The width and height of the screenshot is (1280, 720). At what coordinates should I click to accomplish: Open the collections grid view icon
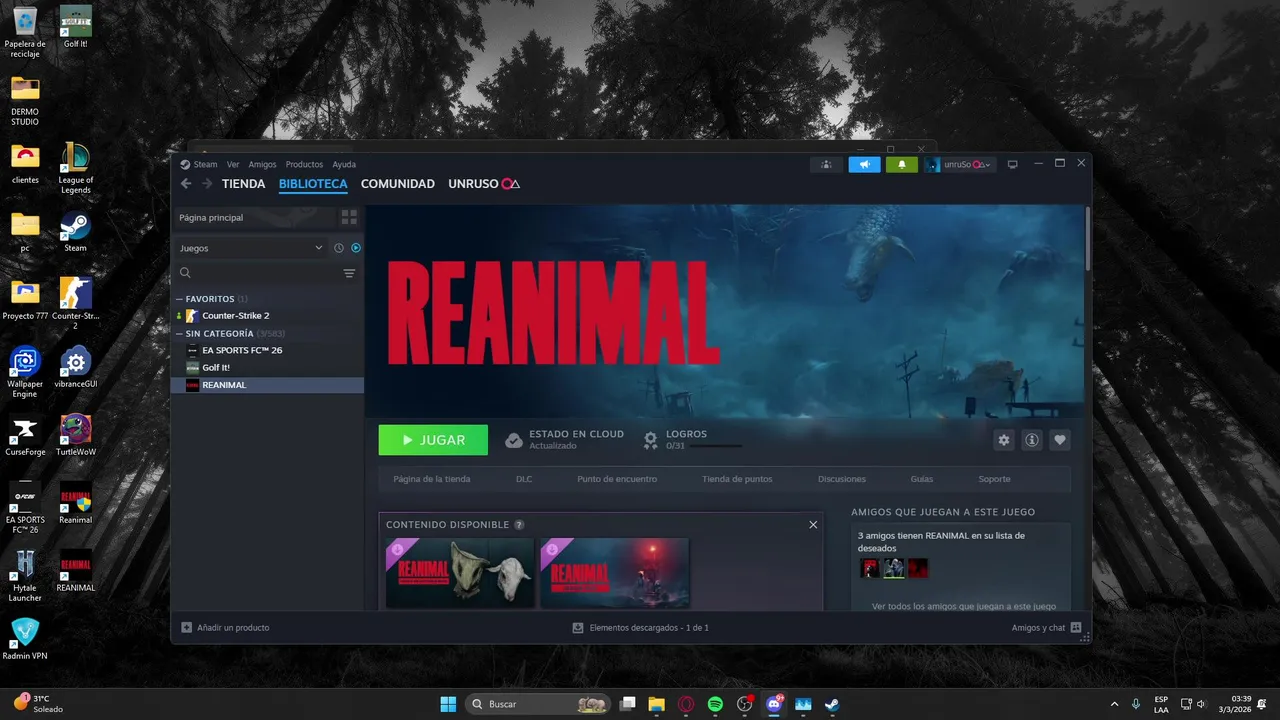349,217
